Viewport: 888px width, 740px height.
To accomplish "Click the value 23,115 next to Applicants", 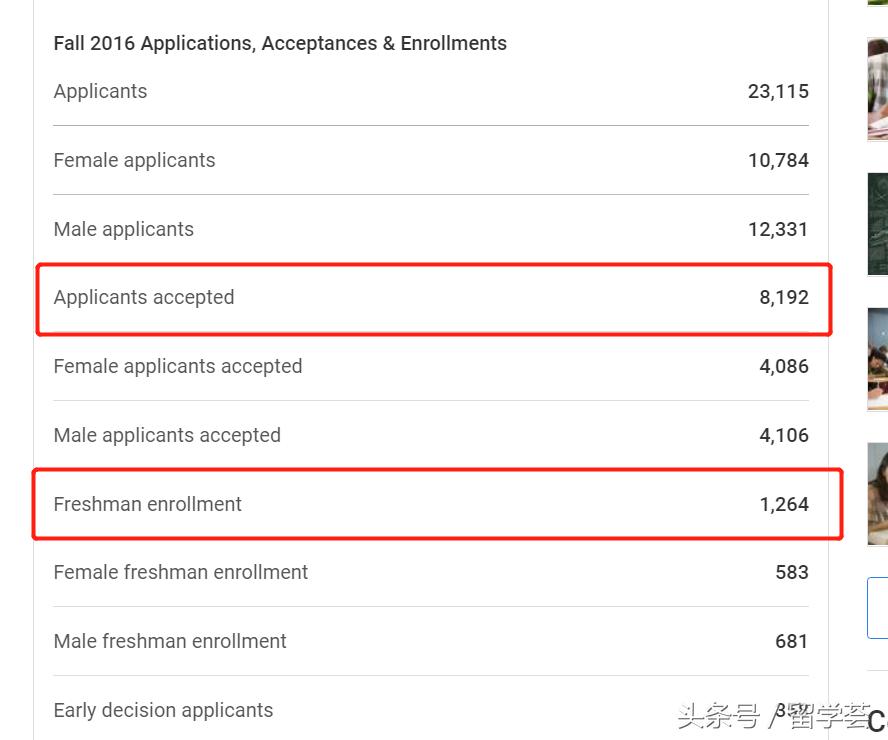I will click(779, 91).
